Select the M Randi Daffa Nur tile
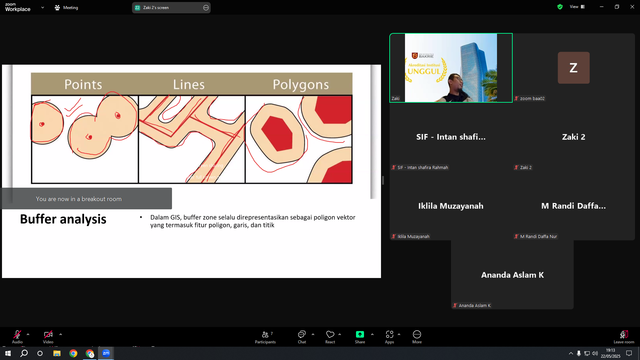The width and height of the screenshot is (640, 360). pyautogui.click(x=573, y=206)
